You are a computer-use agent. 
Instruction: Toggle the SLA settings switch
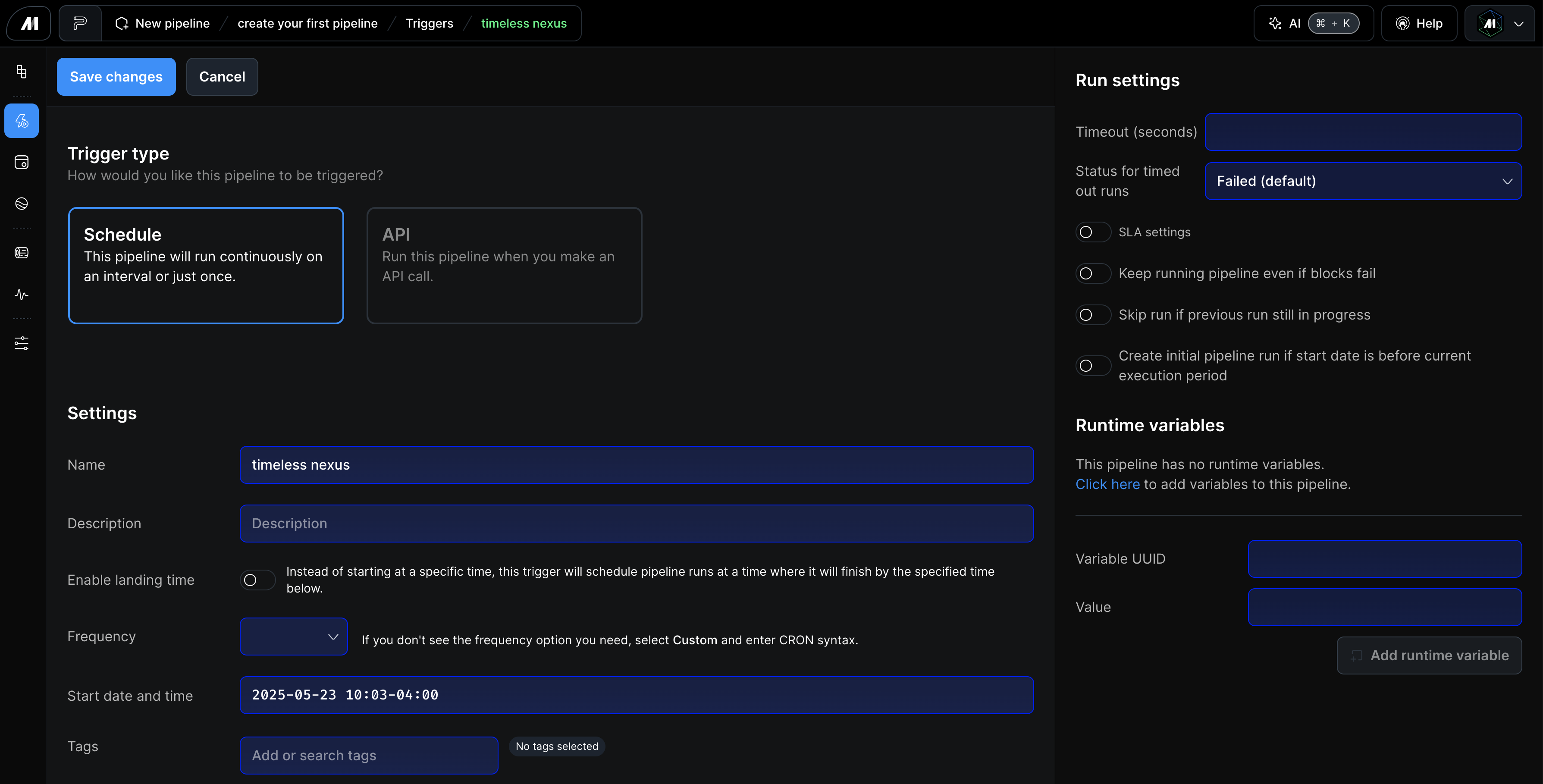(x=1092, y=232)
